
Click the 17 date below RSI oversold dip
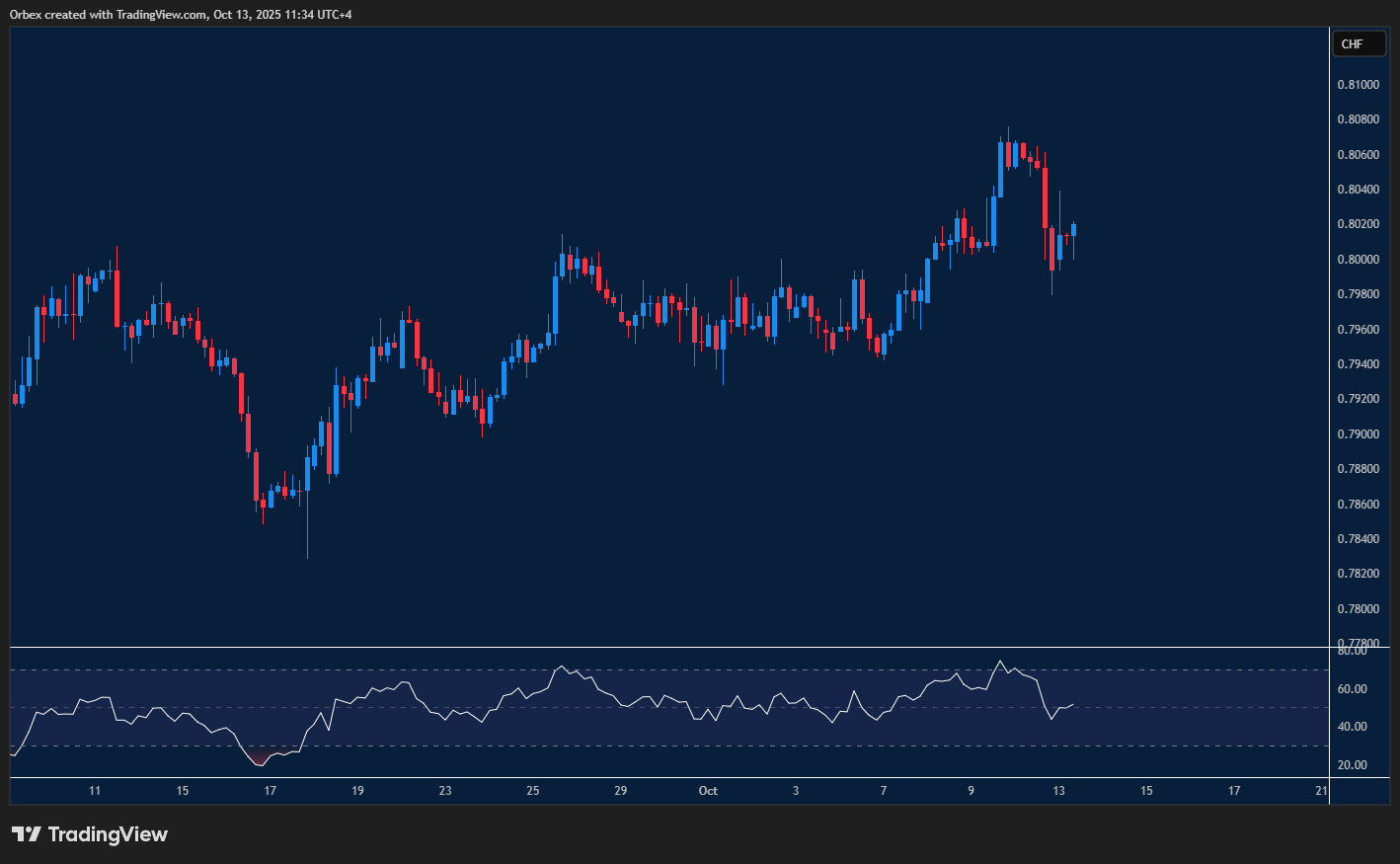270,791
